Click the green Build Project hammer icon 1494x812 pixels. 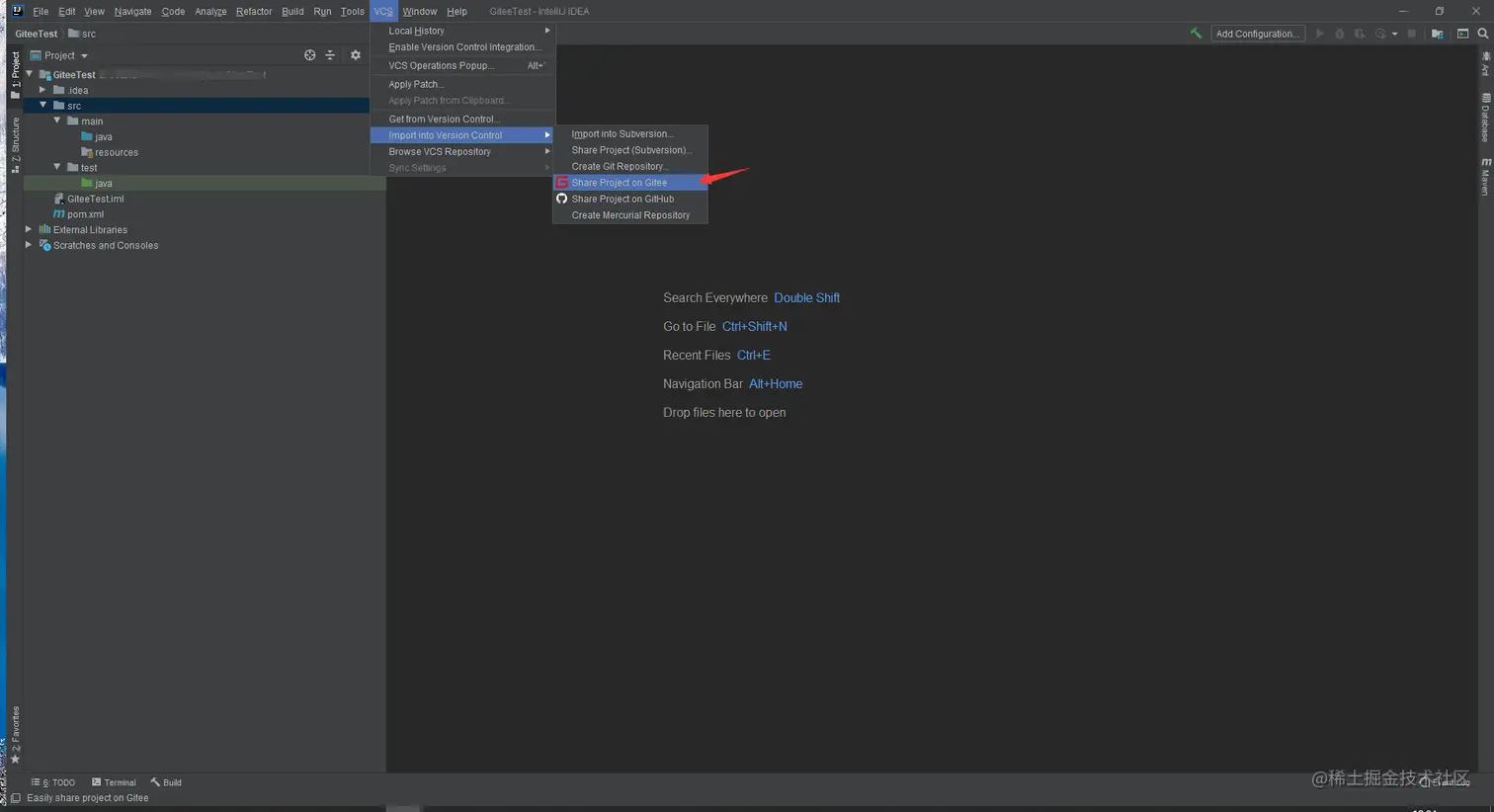pyautogui.click(x=1196, y=34)
